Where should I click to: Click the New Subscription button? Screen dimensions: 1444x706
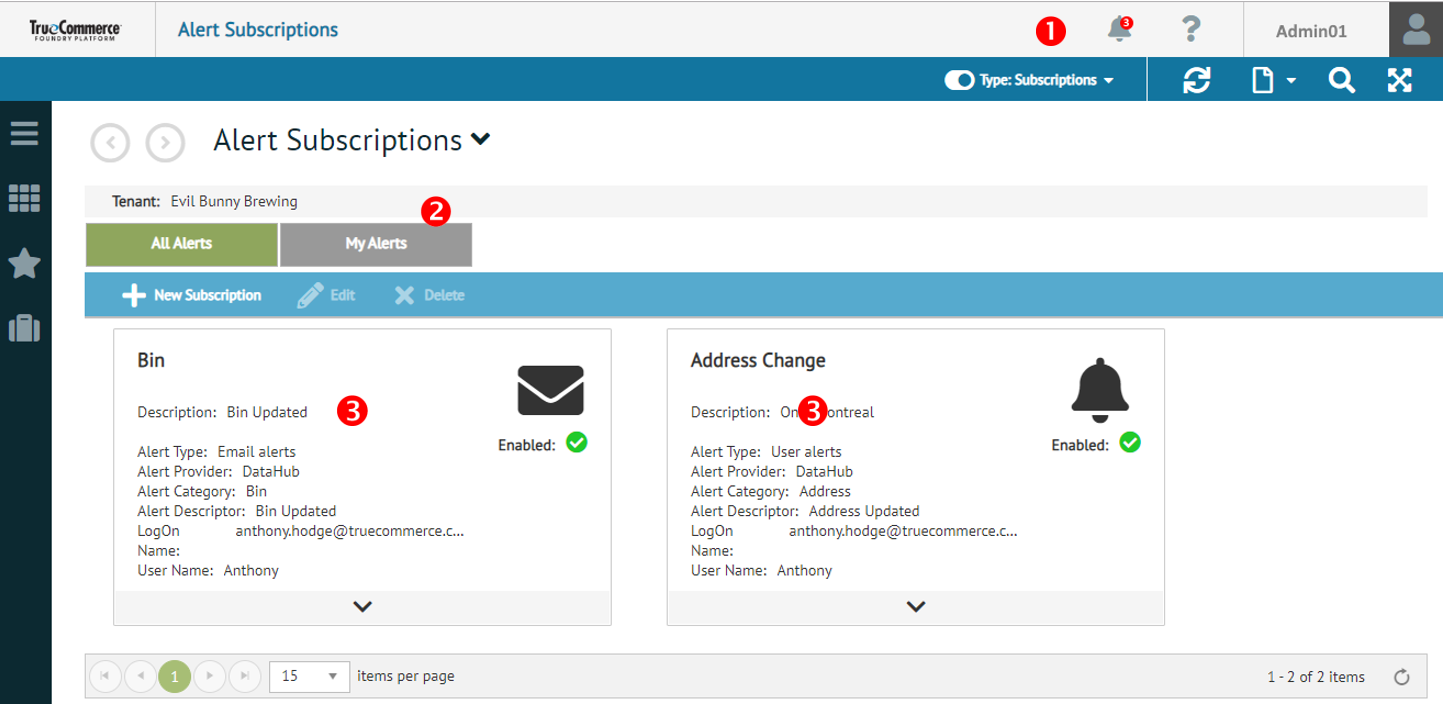(192, 296)
